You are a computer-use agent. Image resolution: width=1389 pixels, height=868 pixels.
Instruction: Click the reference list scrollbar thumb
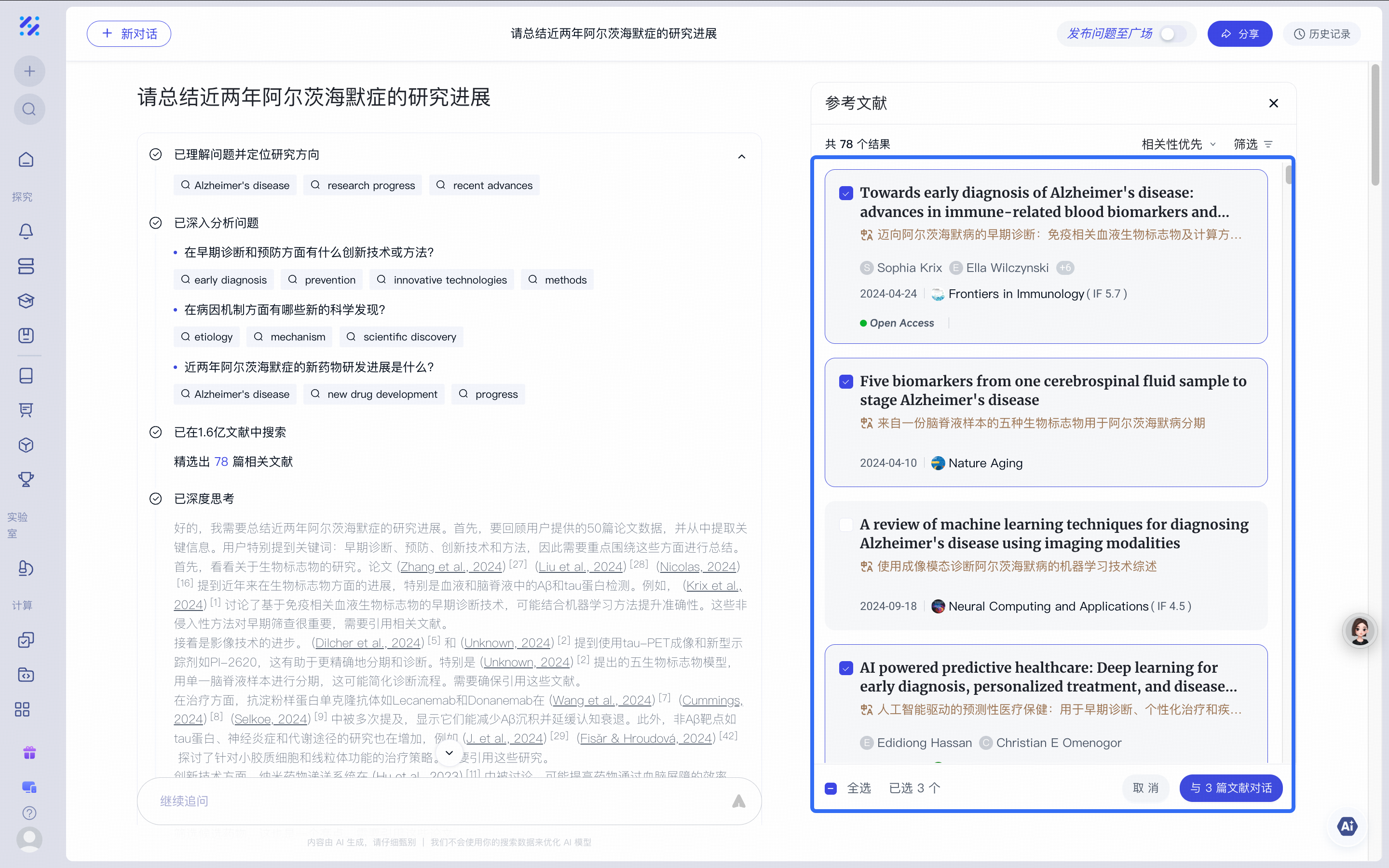[x=1289, y=175]
